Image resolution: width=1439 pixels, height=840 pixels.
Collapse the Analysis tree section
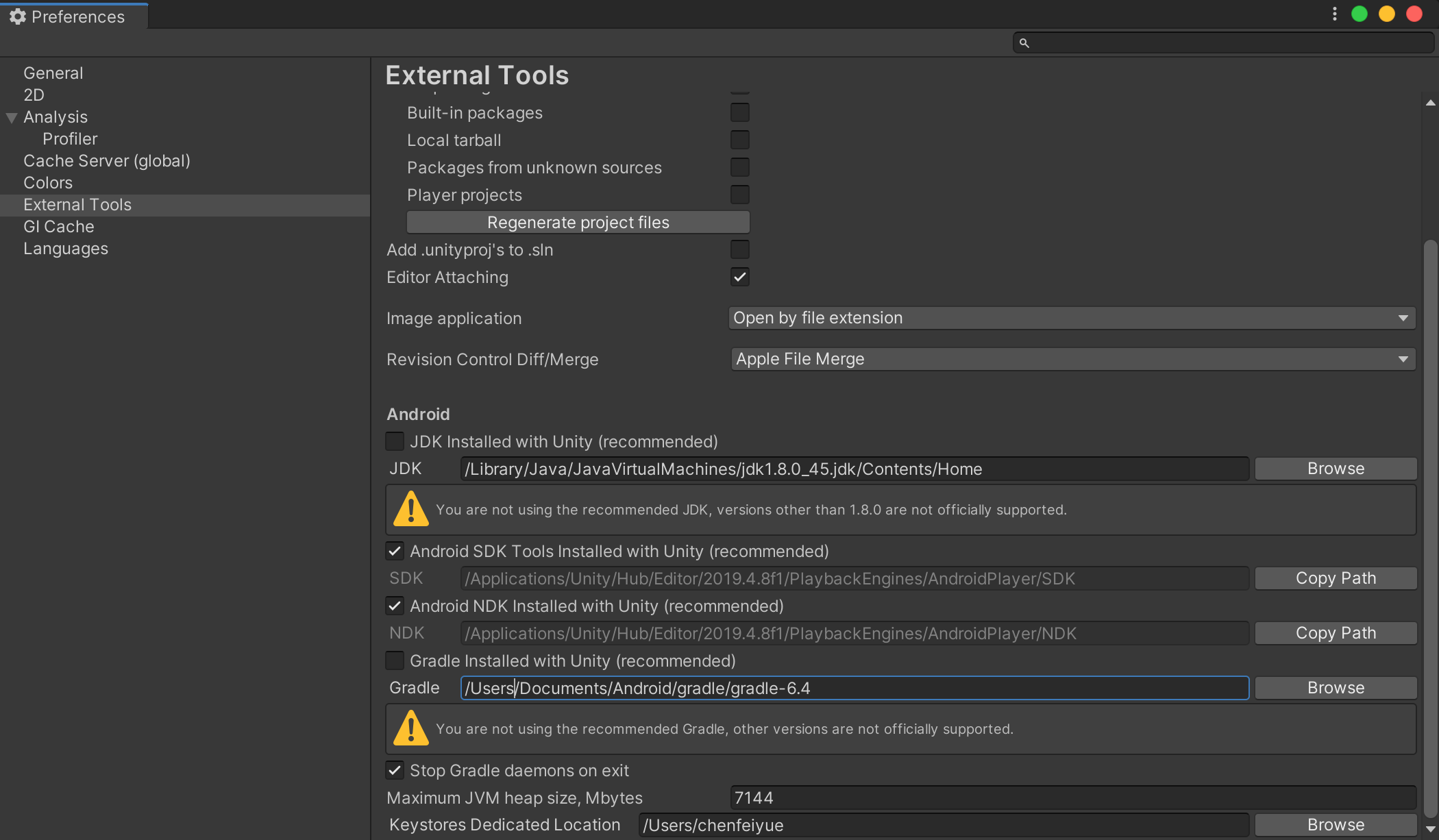[10, 117]
